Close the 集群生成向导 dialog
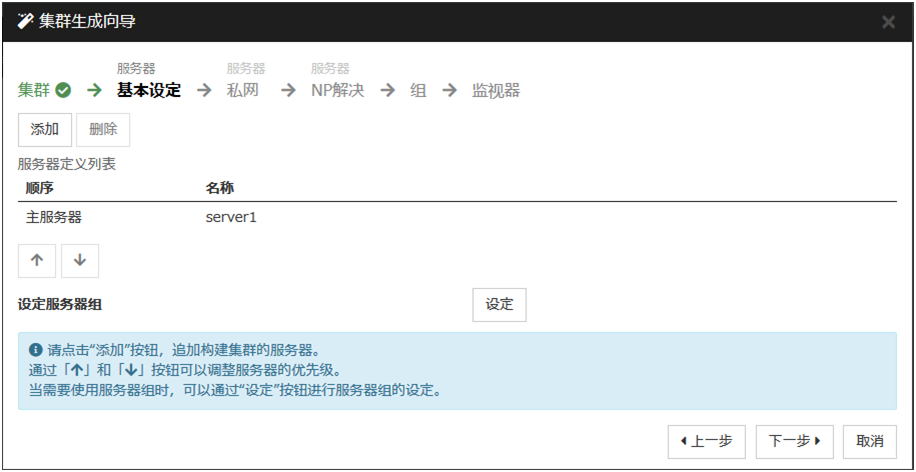The image size is (916, 472). pos(888,22)
